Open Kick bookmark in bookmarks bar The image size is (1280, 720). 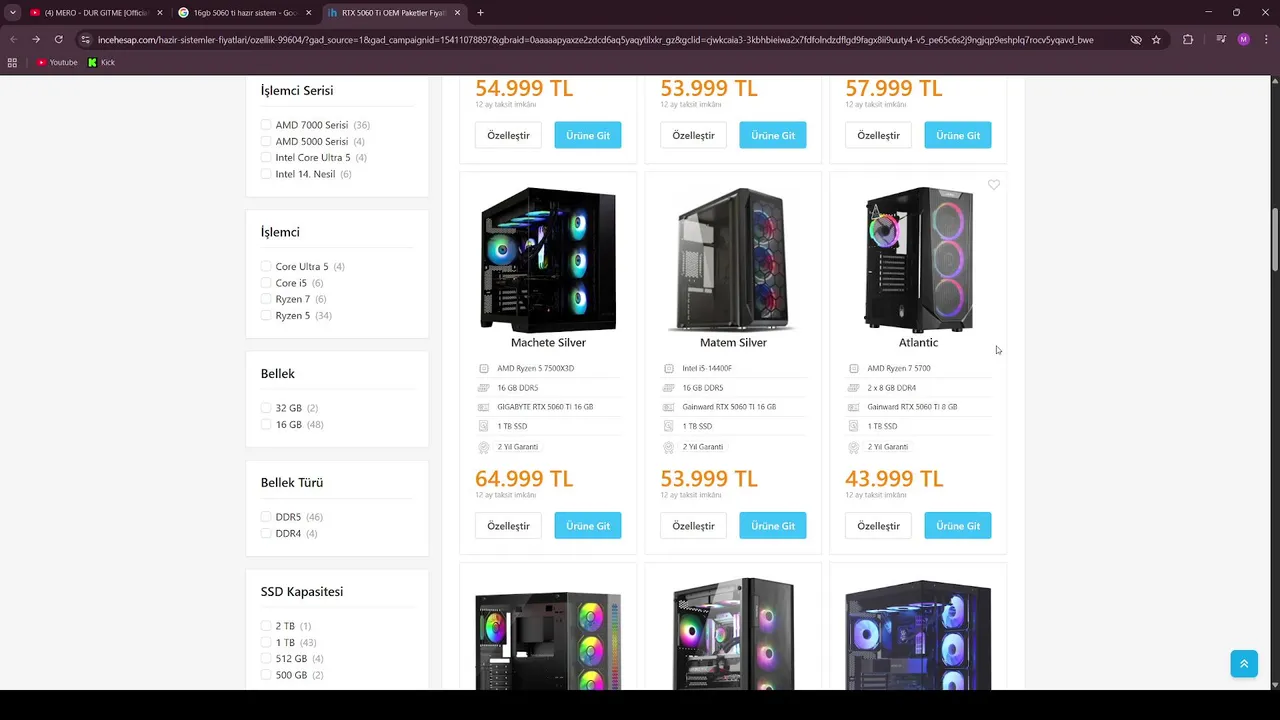[101, 62]
